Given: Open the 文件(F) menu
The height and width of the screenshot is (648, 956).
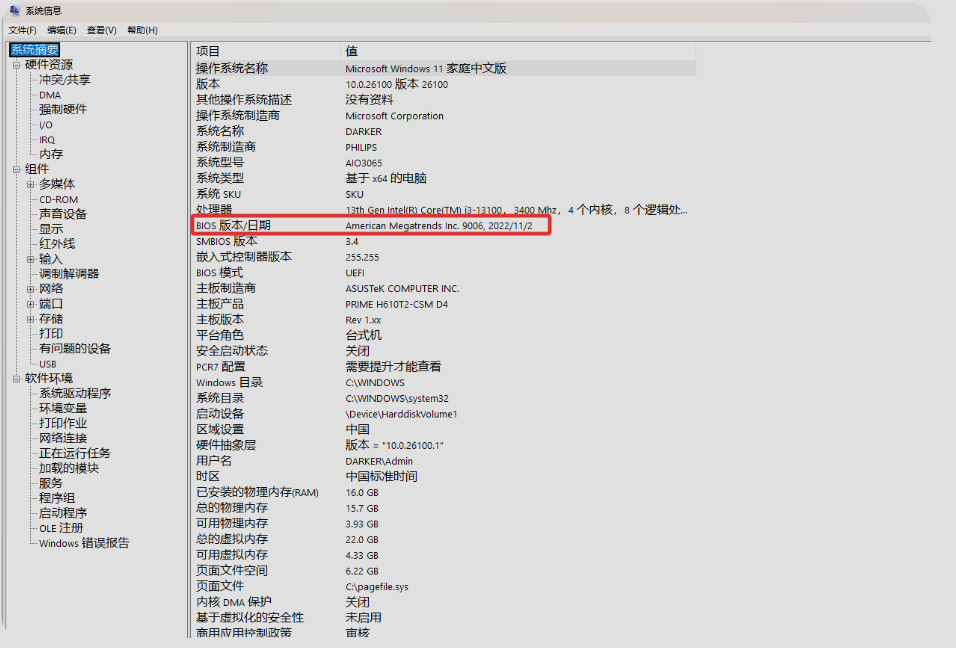Looking at the screenshot, I should point(22,30).
